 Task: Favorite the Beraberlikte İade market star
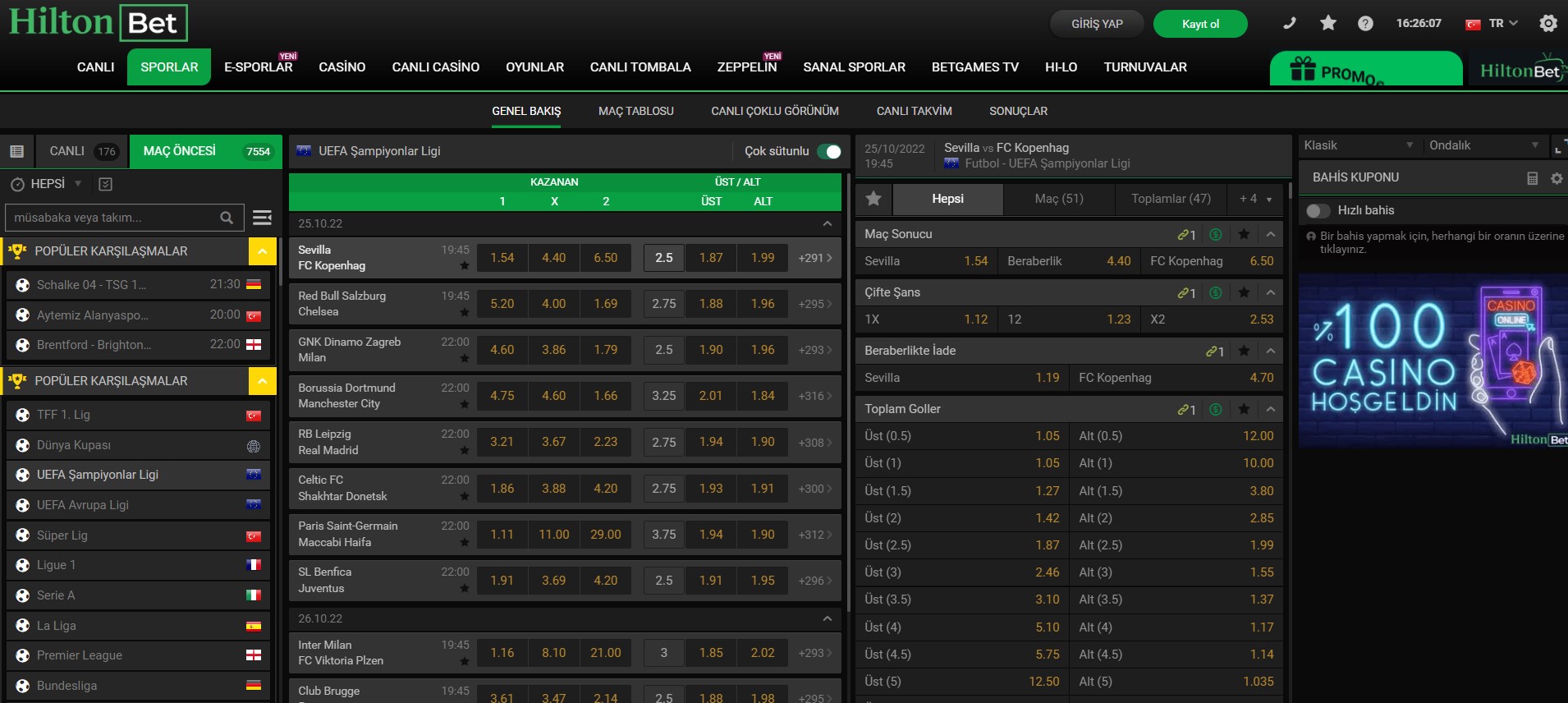[x=1245, y=351]
